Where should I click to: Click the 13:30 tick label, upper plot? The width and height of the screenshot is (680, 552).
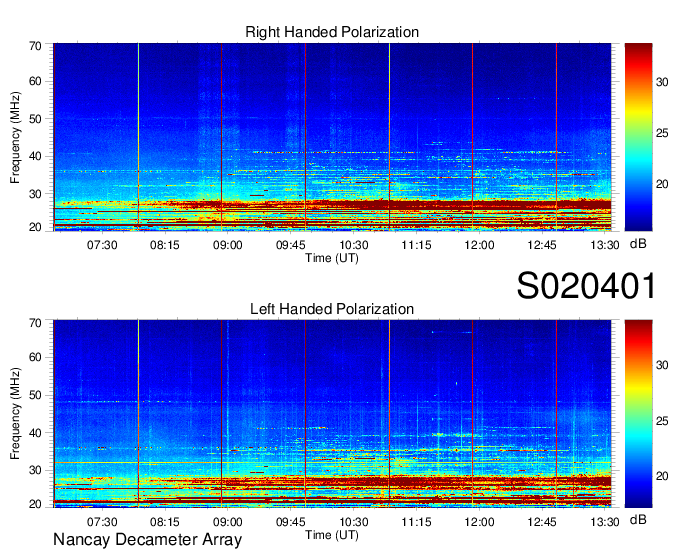click(x=605, y=245)
